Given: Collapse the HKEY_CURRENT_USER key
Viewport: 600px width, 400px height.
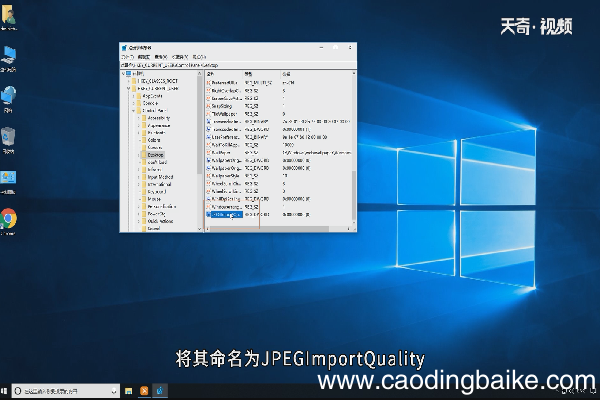Looking at the screenshot, I should tap(129, 88).
